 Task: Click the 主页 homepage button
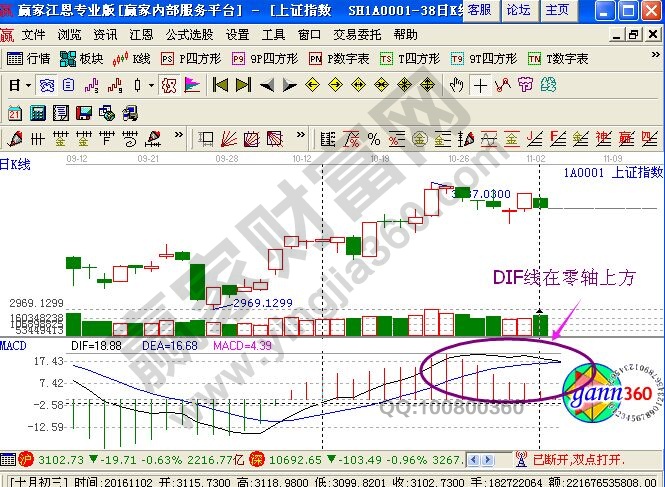click(x=557, y=10)
